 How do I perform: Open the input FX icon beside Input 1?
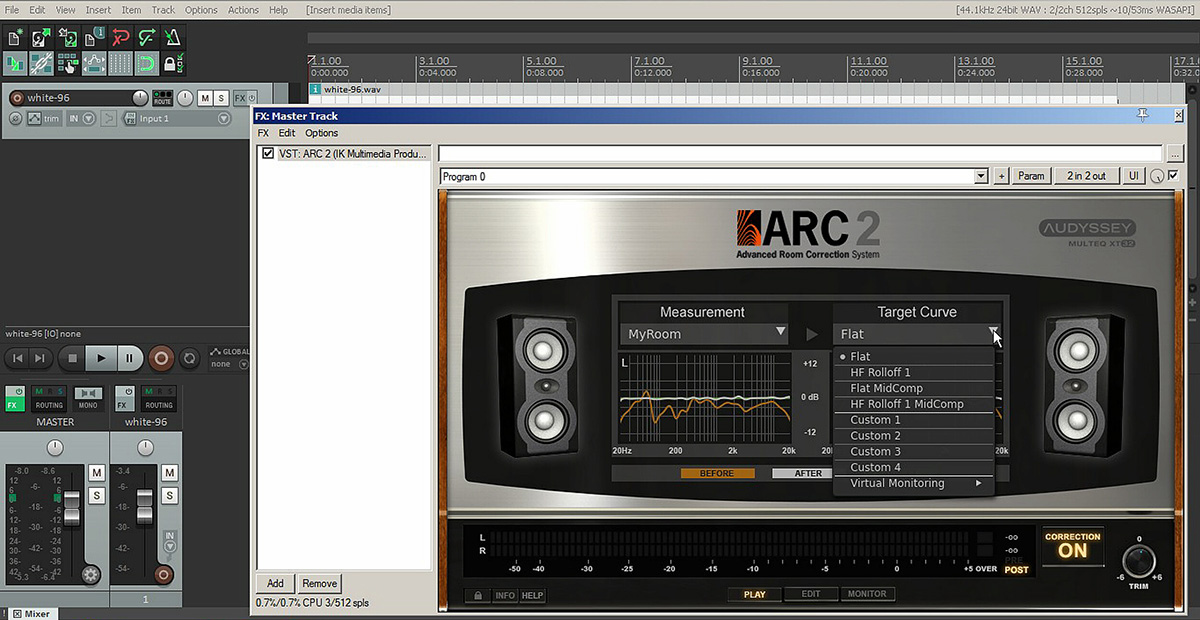tap(130, 119)
